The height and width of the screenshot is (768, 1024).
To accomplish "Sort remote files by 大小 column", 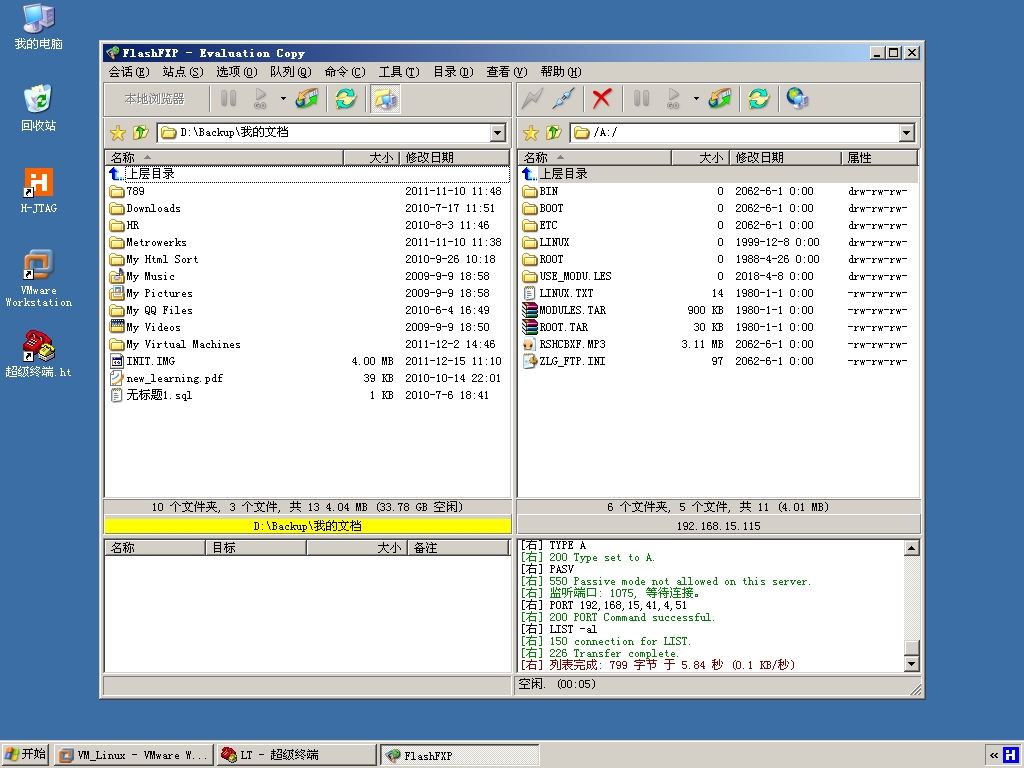I will point(701,157).
